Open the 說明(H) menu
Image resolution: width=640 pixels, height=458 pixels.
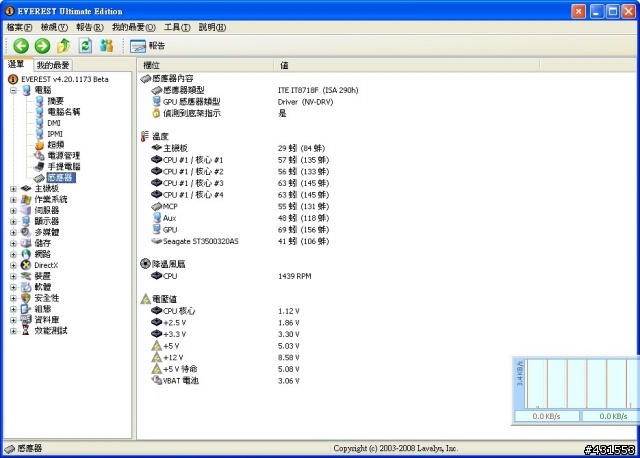(212, 27)
